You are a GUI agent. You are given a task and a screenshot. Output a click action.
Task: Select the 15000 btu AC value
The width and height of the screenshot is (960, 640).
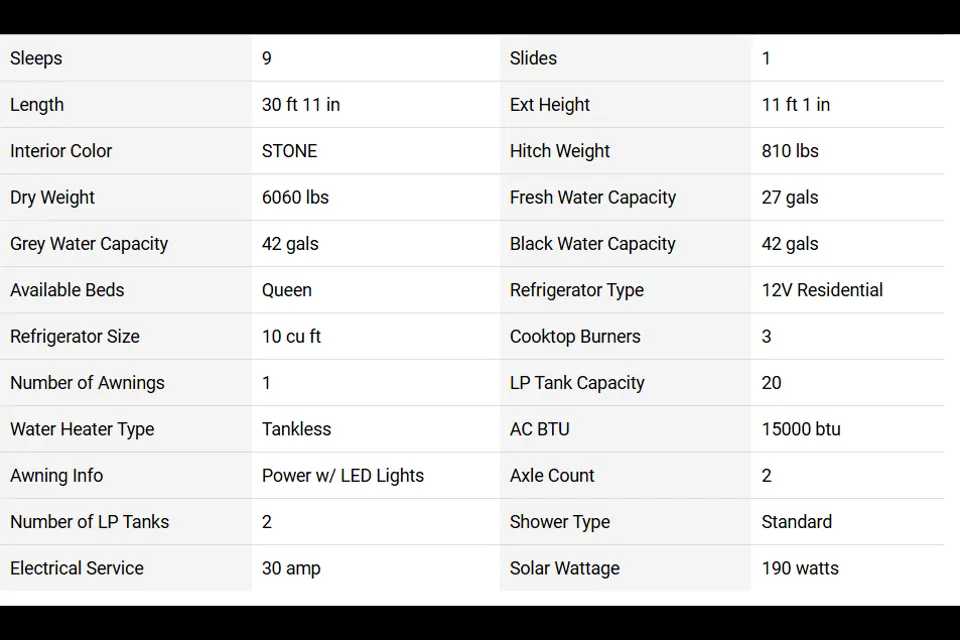(800, 429)
